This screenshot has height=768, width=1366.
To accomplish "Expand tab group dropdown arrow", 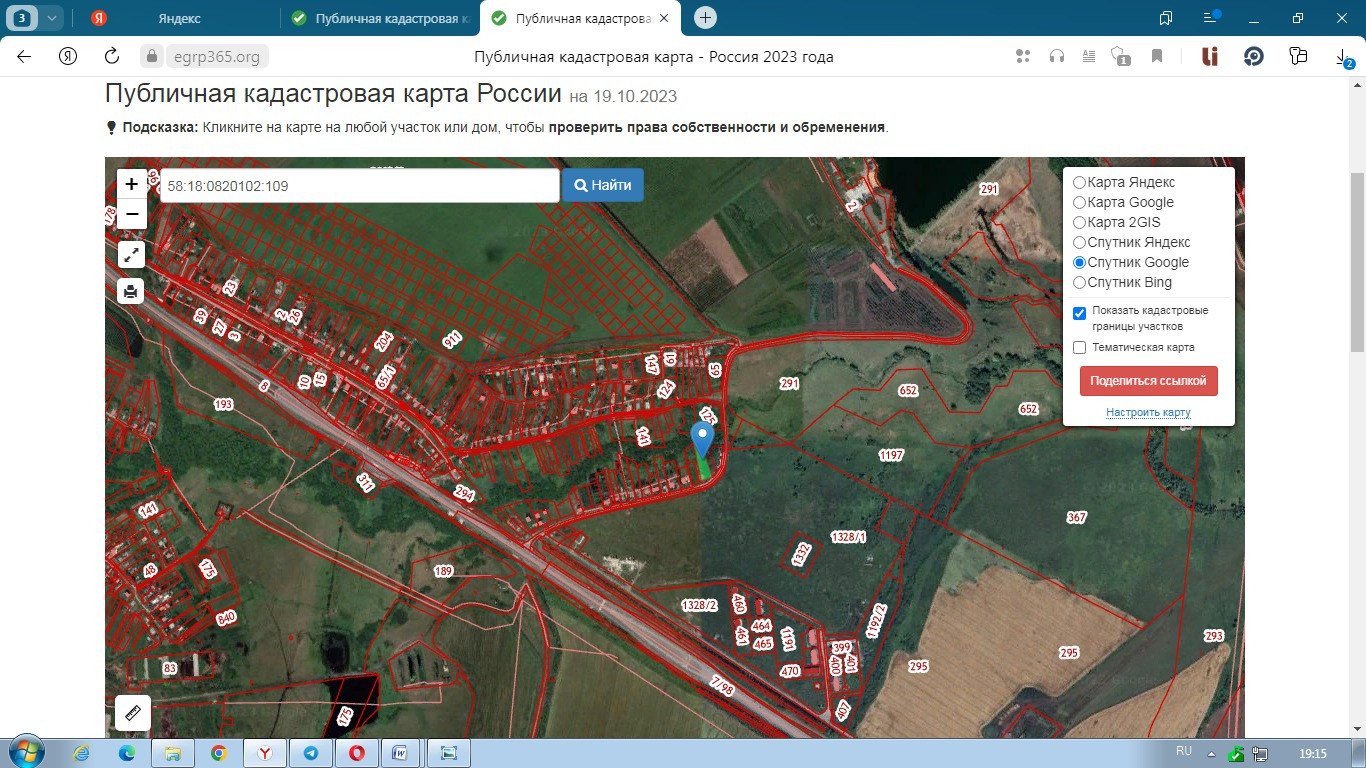I will click(x=52, y=18).
